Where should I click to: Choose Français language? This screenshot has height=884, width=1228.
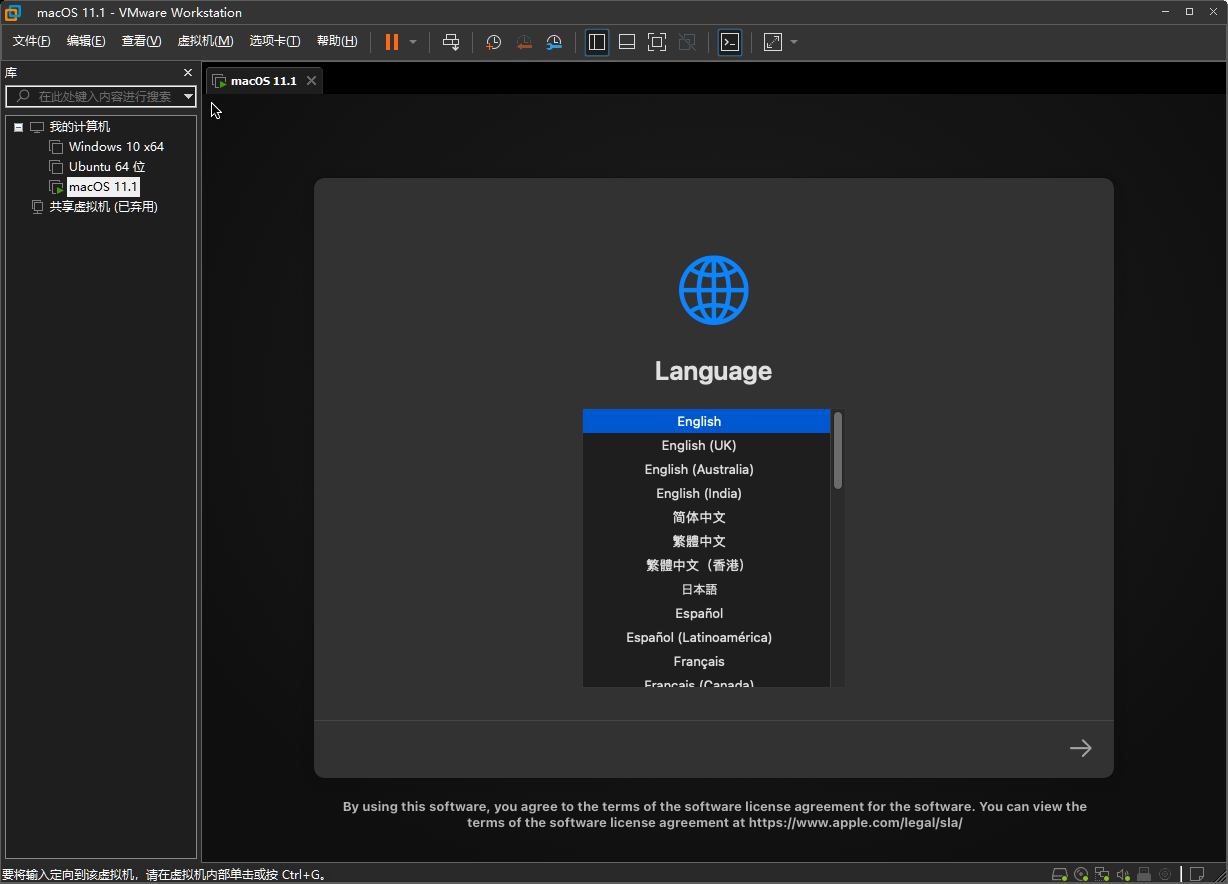click(706, 661)
